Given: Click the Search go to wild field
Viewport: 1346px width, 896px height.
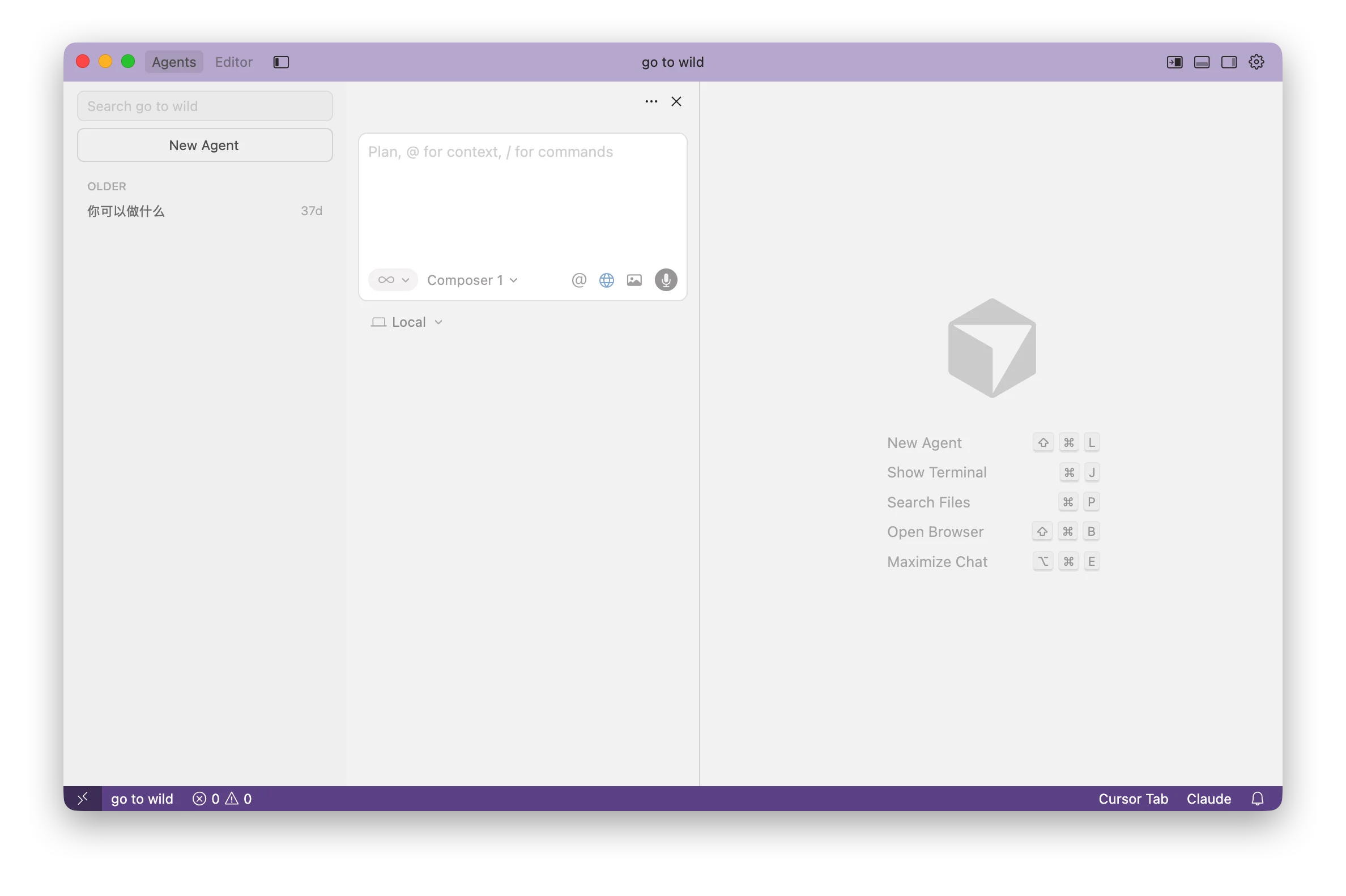Looking at the screenshot, I should pyautogui.click(x=205, y=106).
